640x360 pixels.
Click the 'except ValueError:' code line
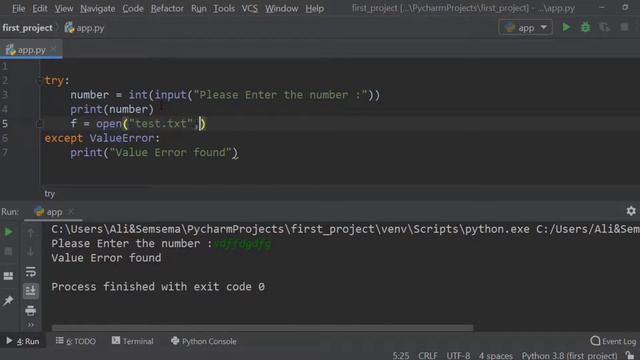coord(102,138)
